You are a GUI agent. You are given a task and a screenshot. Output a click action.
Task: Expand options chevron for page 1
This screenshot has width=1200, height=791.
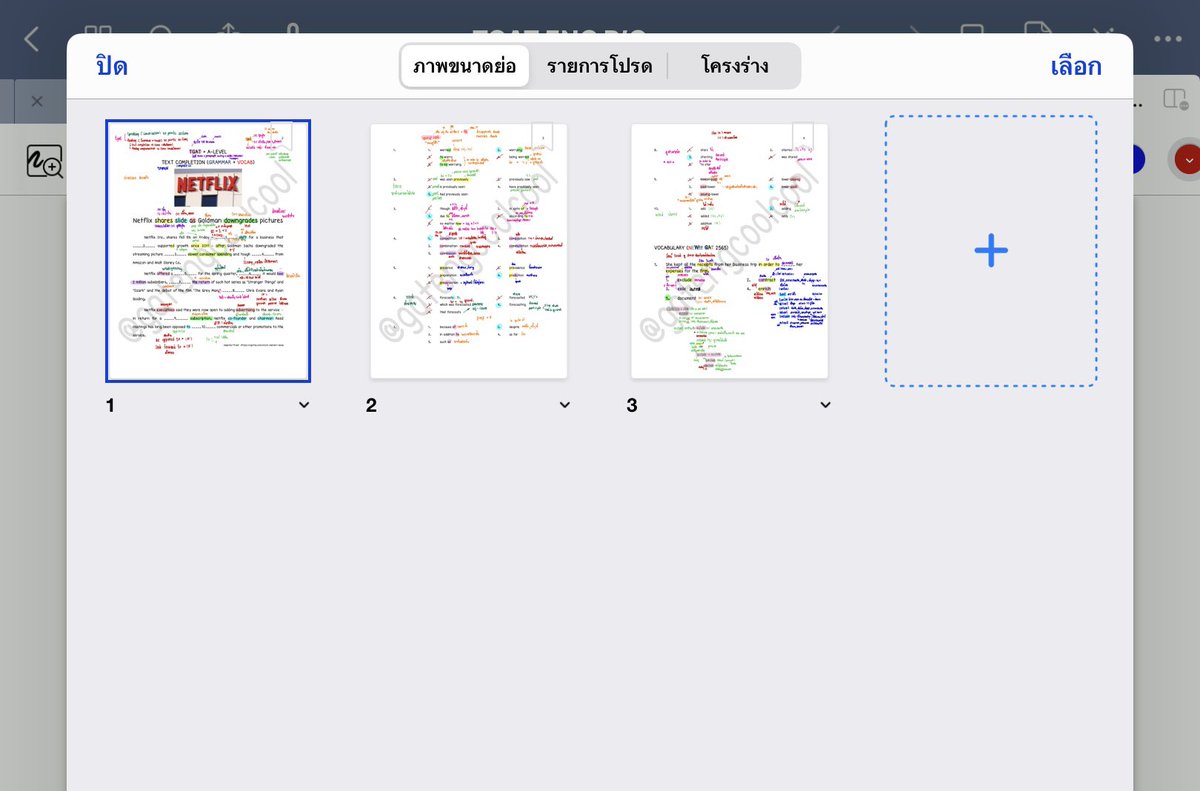tap(304, 405)
